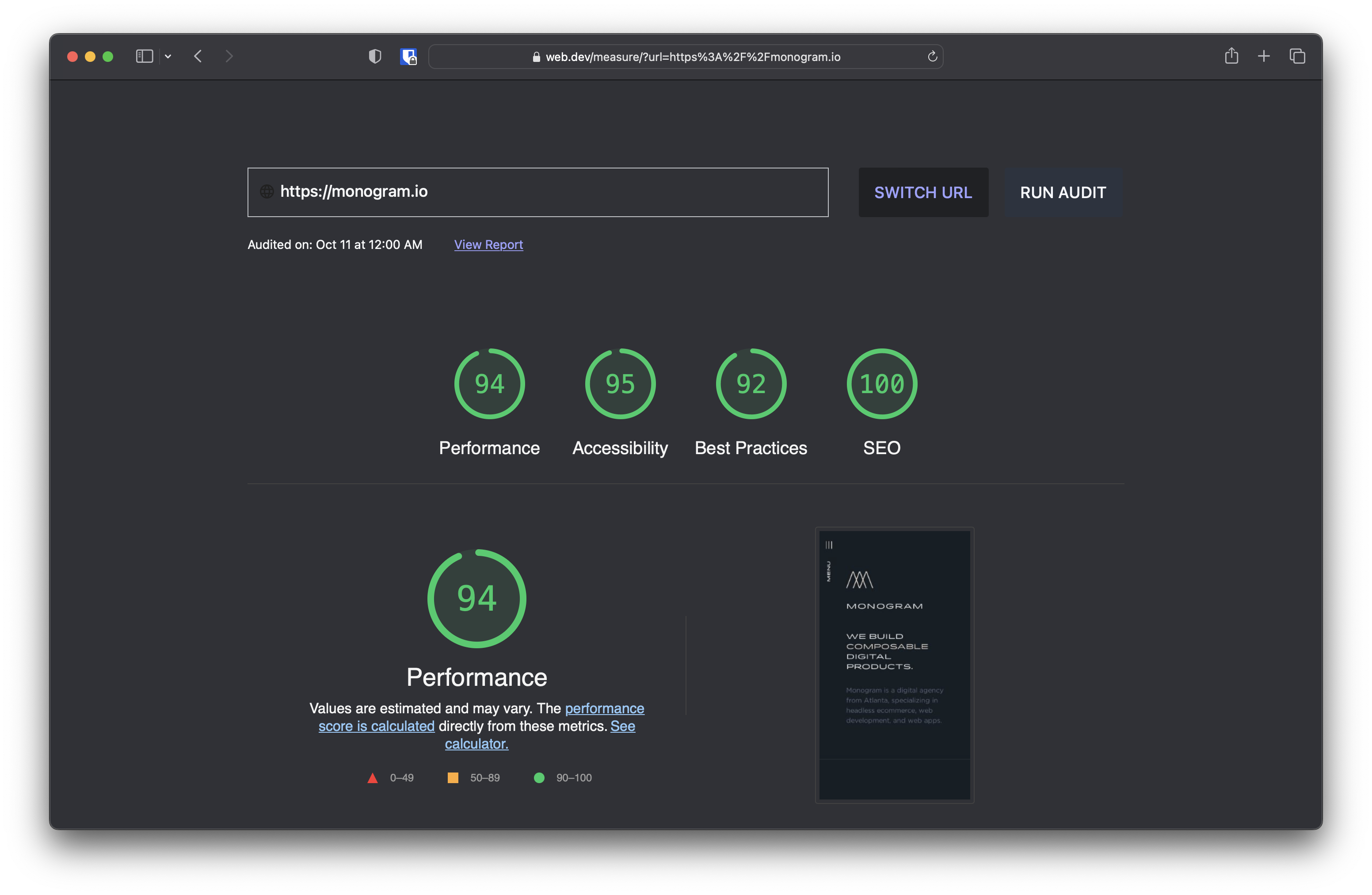
Task: Select the Accessibility score gauge
Action: click(620, 384)
